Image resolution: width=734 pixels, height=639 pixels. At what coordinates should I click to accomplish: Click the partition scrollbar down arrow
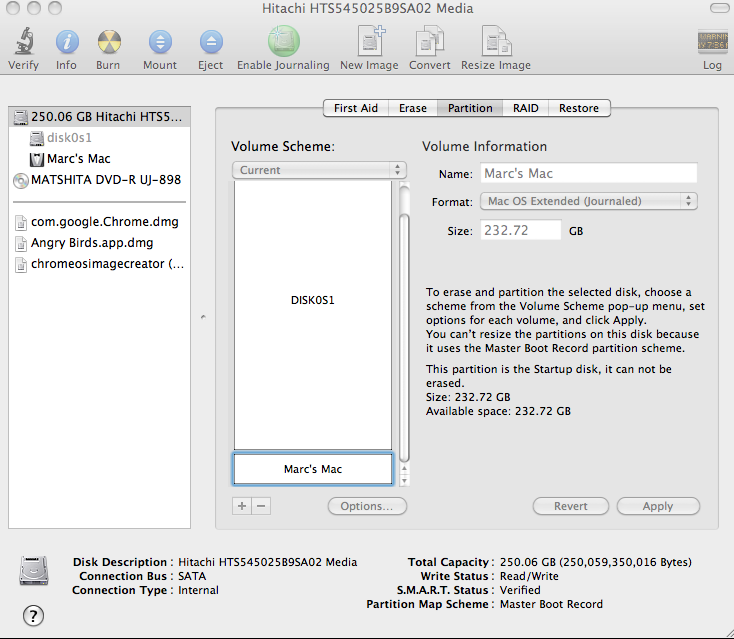[404, 480]
